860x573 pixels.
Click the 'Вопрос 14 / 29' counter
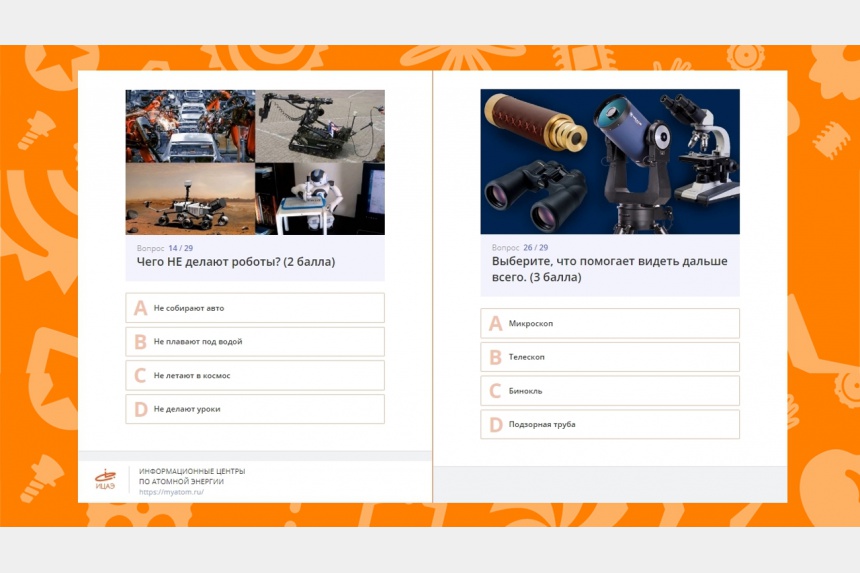[x=165, y=248]
